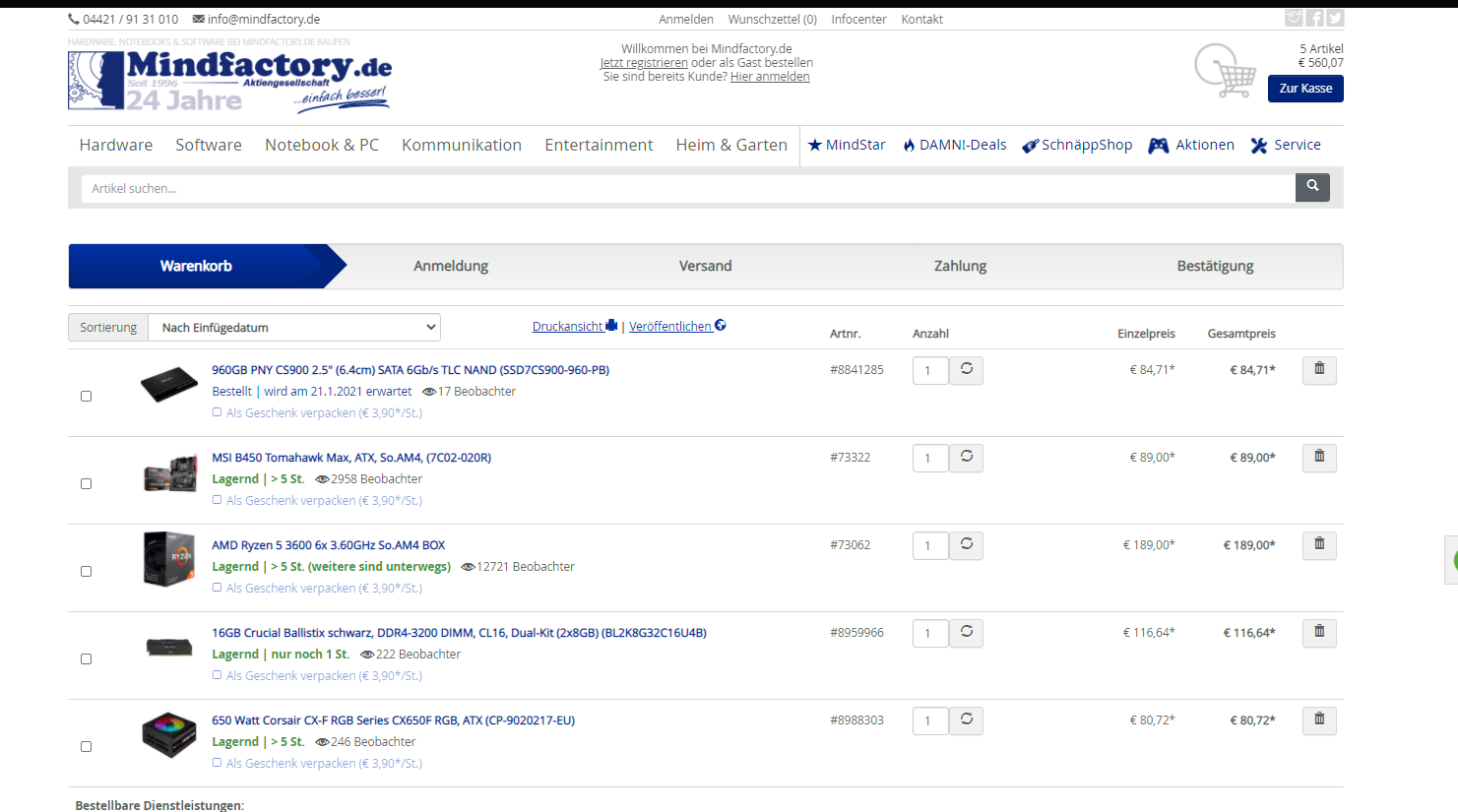This screenshot has height=812, width=1458.
Task: Delete the Corsair CX650F PSU from cart
Action: 1319,720
